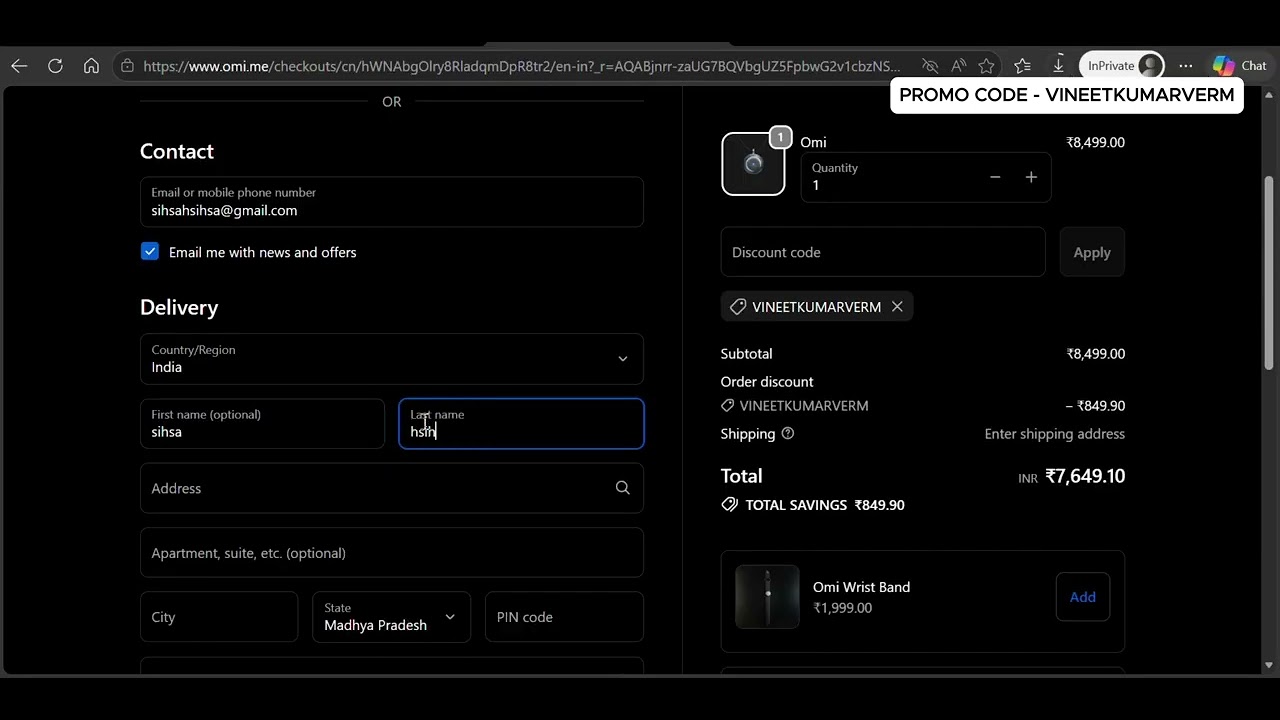Open the Copilot Chat button
This screenshot has width=1280, height=720.
coord(1240,66)
